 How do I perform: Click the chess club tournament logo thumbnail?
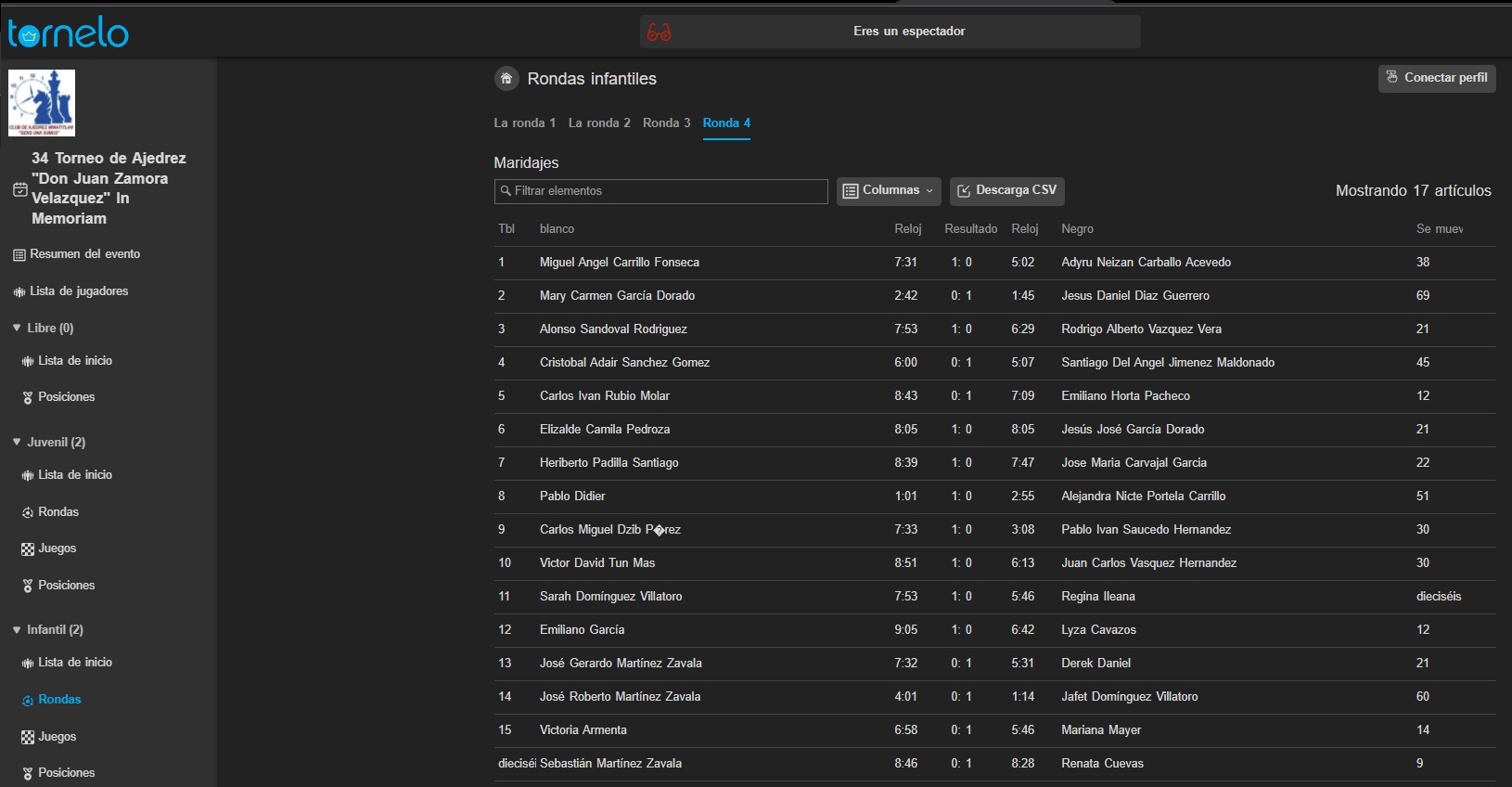42,103
